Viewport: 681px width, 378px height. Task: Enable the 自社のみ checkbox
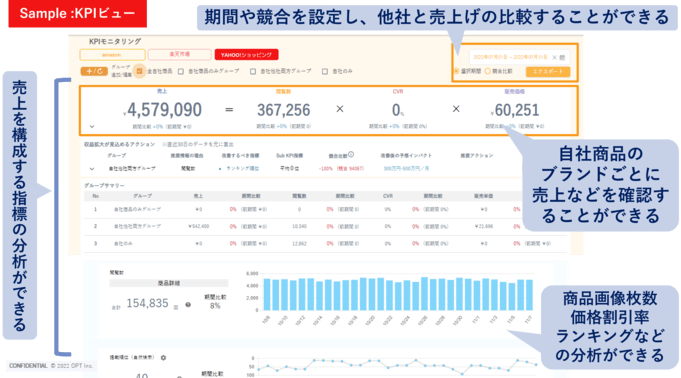[325, 71]
